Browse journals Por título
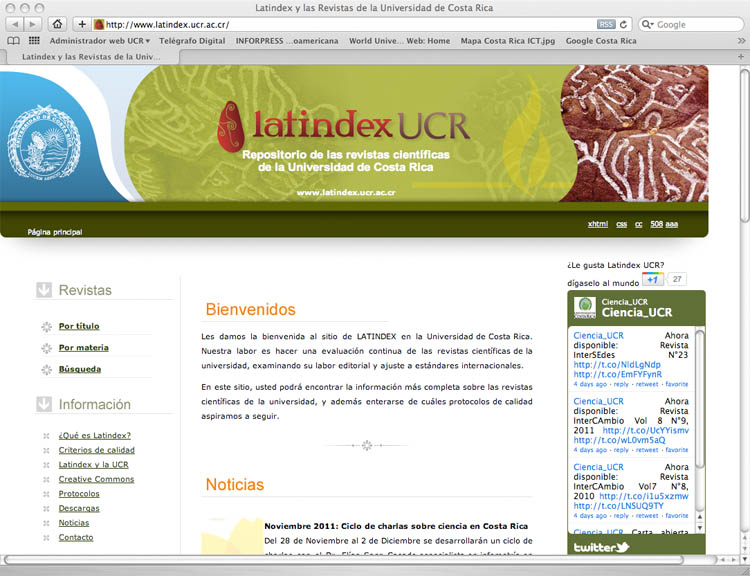The width and height of the screenshot is (750, 576). [x=79, y=326]
